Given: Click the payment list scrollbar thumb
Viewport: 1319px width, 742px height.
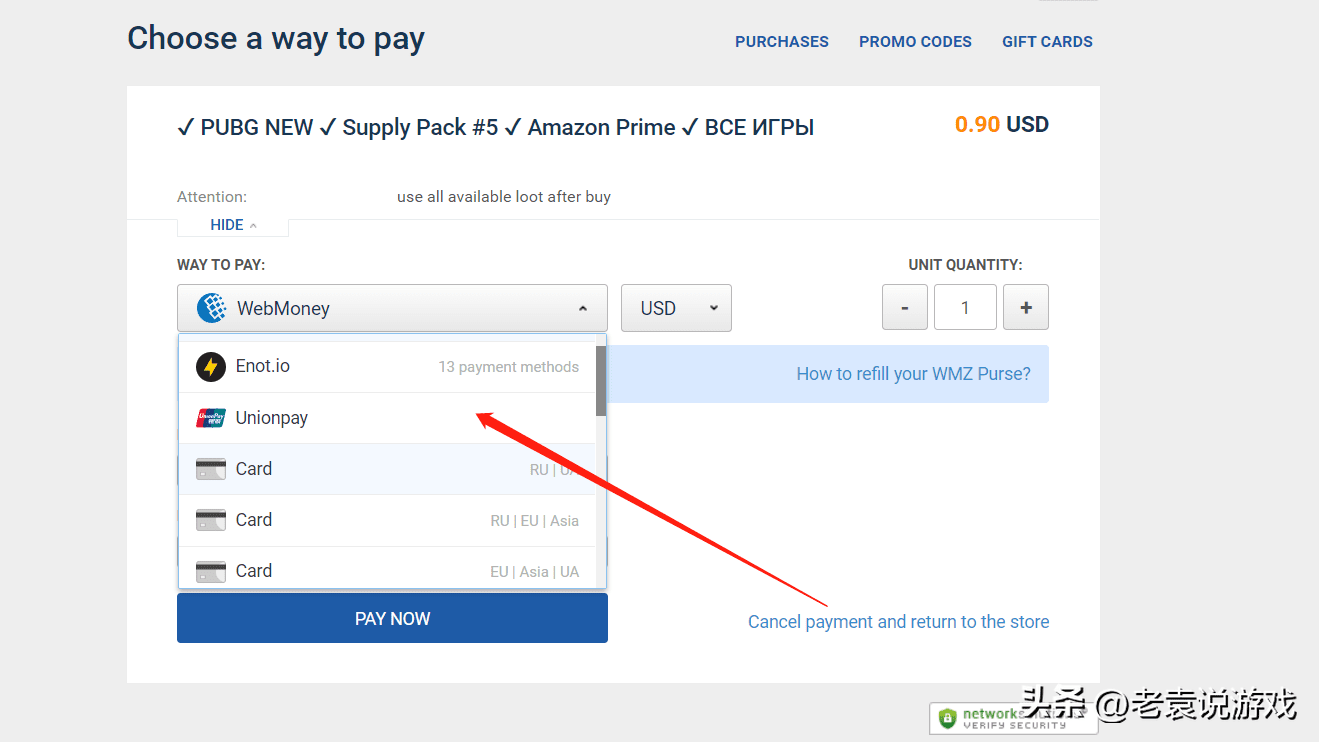Looking at the screenshot, I should click(601, 381).
